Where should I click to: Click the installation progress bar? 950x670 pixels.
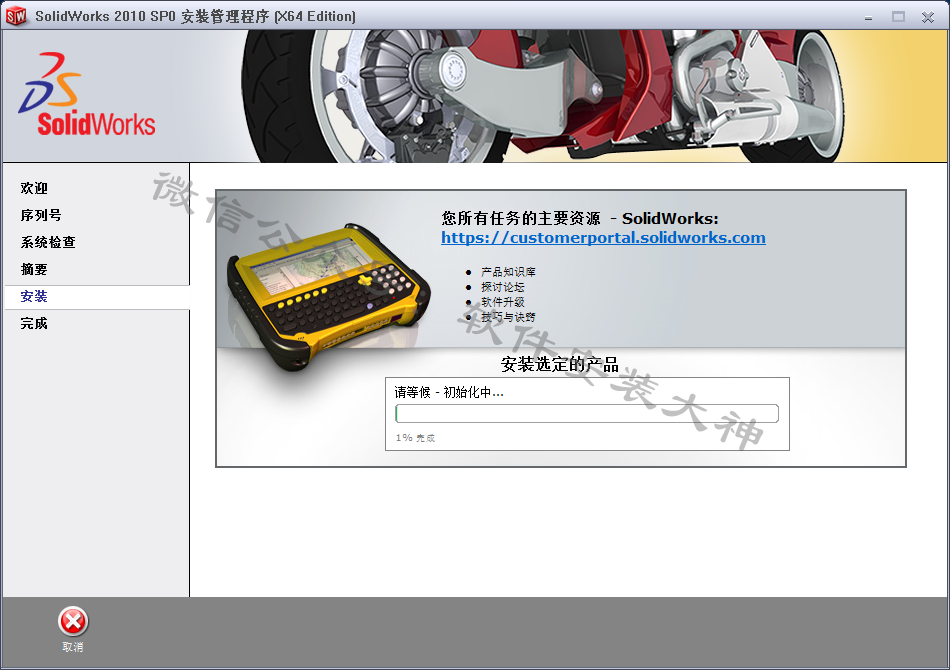point(586,414)
